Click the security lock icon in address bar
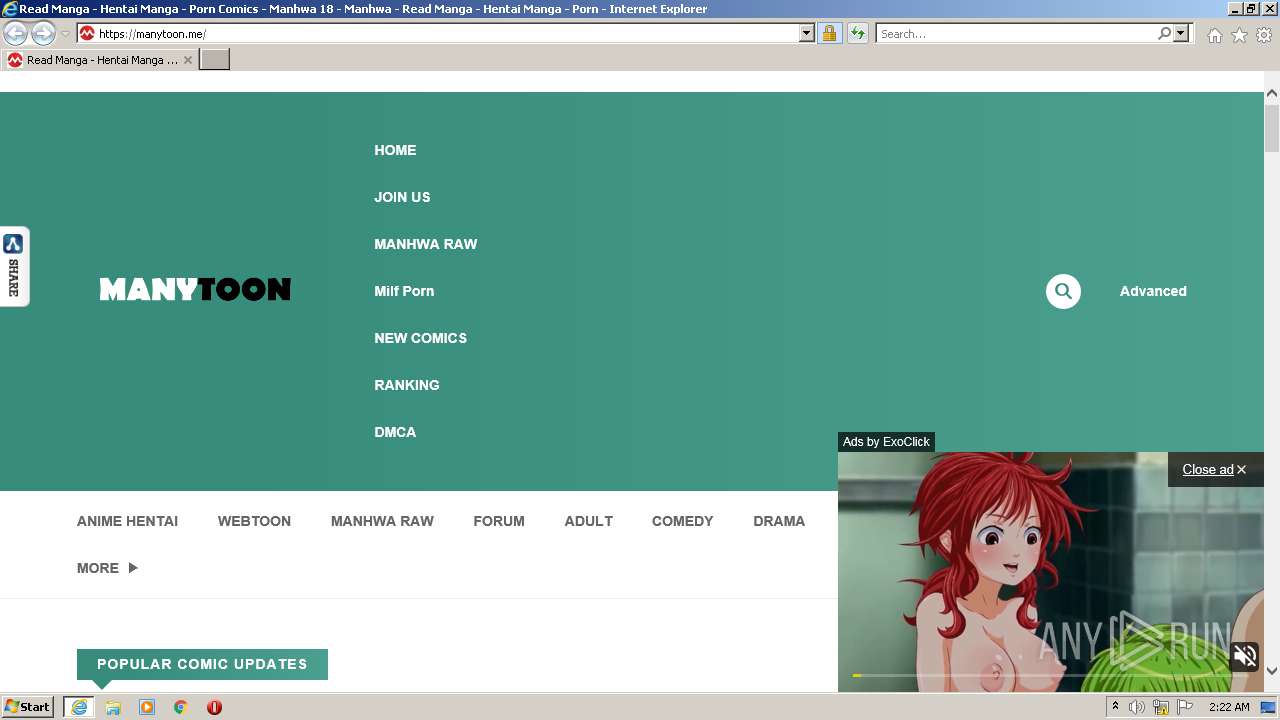This screenshot has height=720, width=1280. (829, 33)
